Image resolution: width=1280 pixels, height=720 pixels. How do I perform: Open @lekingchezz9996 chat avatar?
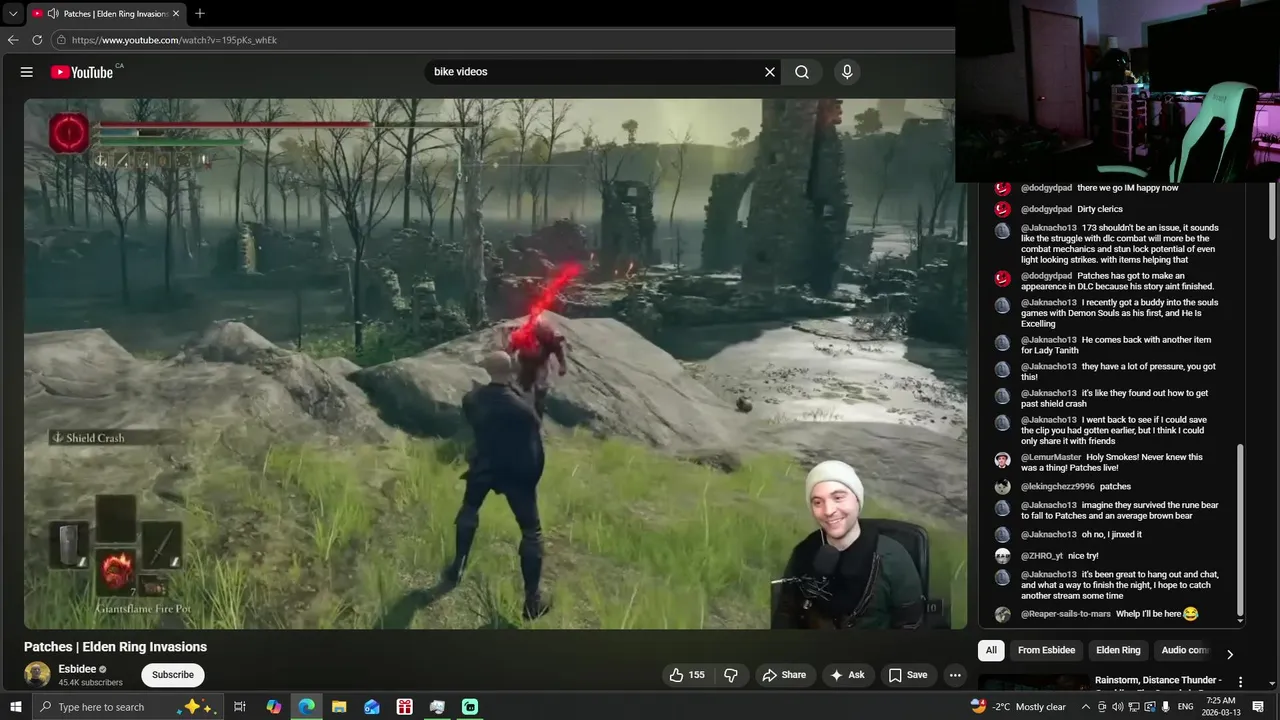tap(1002, 487)
